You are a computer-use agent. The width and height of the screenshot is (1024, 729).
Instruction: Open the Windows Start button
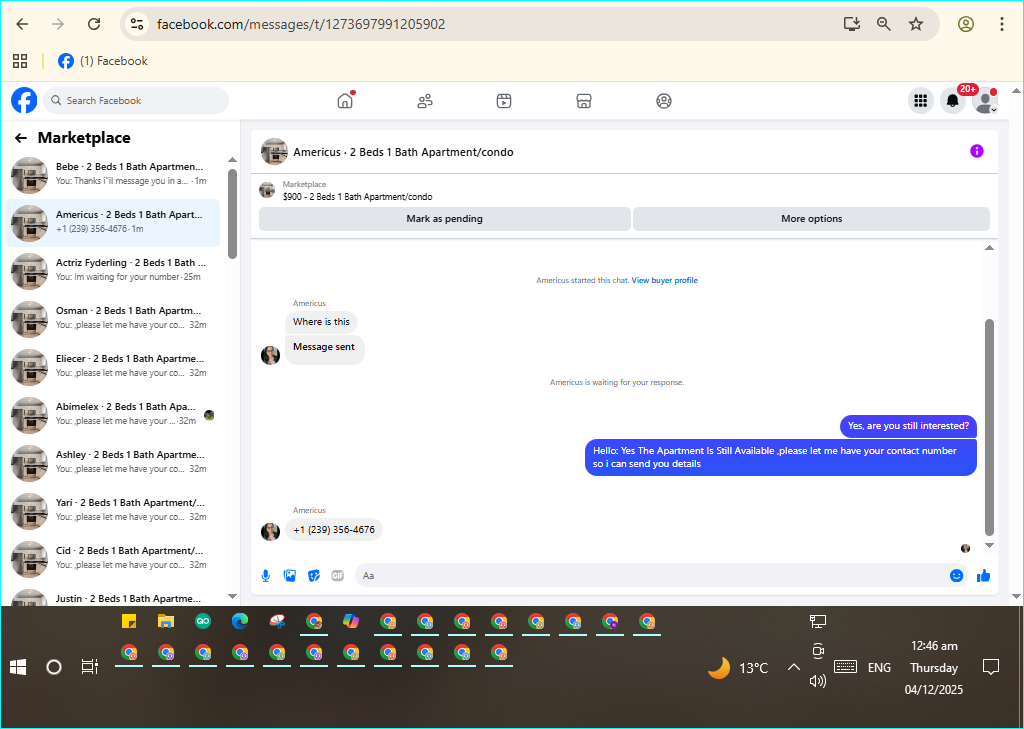pyautogui.click(x=18, y=667)
